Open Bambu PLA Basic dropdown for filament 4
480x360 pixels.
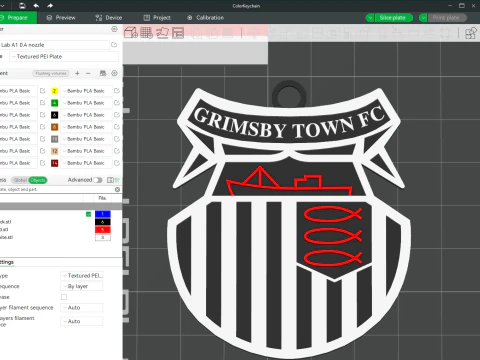86,103
